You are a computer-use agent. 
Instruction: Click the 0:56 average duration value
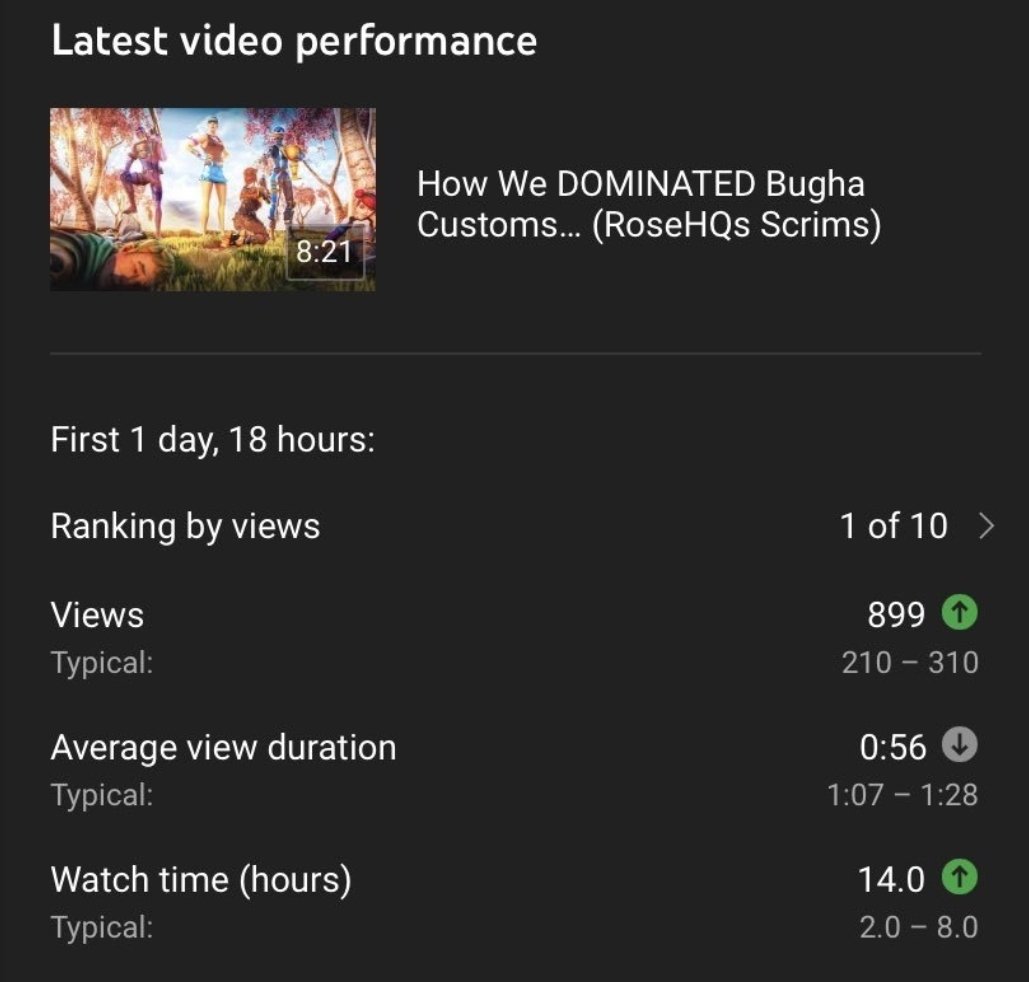point(892,748)
